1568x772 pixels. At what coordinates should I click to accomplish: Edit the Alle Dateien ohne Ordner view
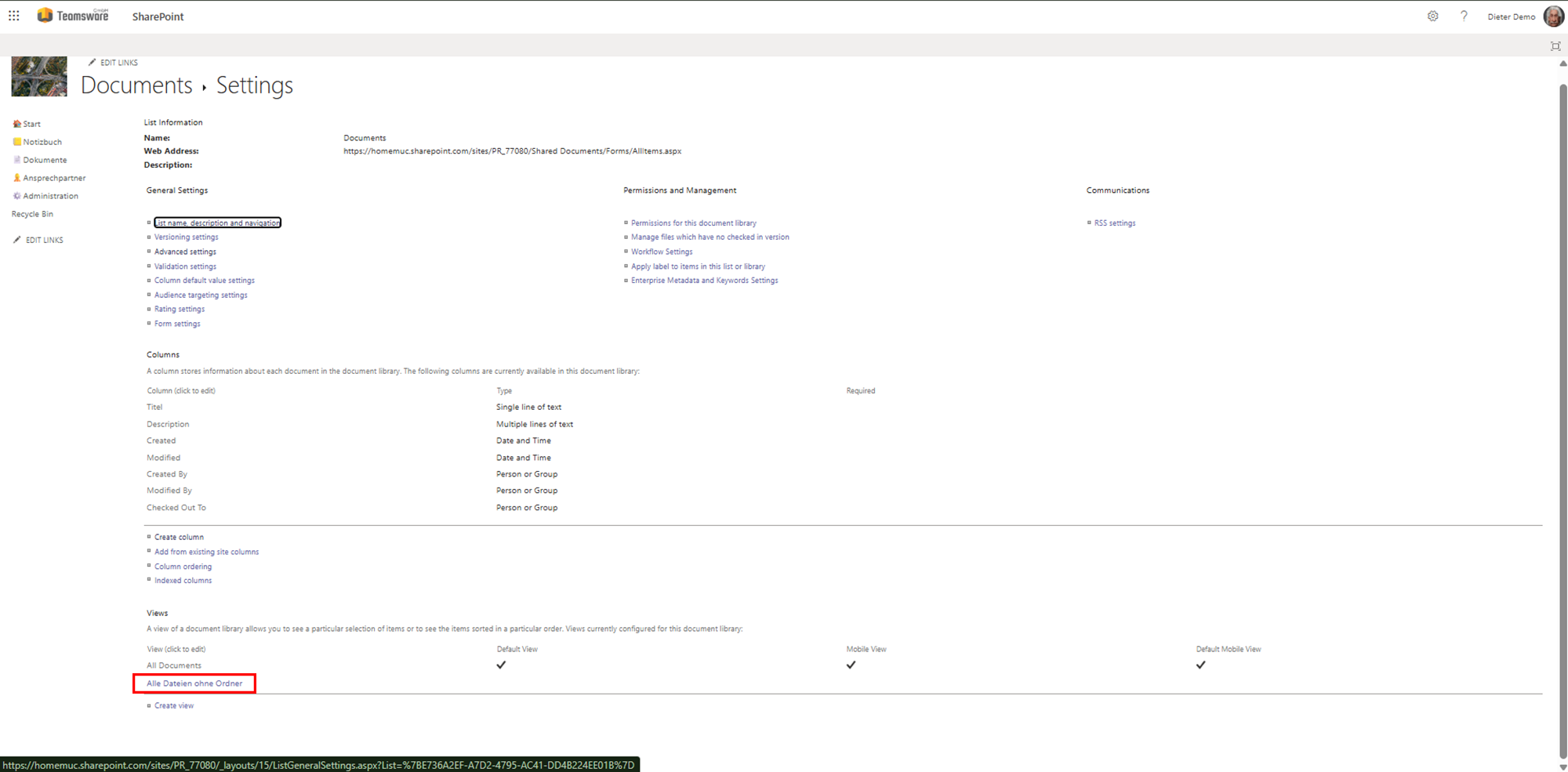pos(194,683)
